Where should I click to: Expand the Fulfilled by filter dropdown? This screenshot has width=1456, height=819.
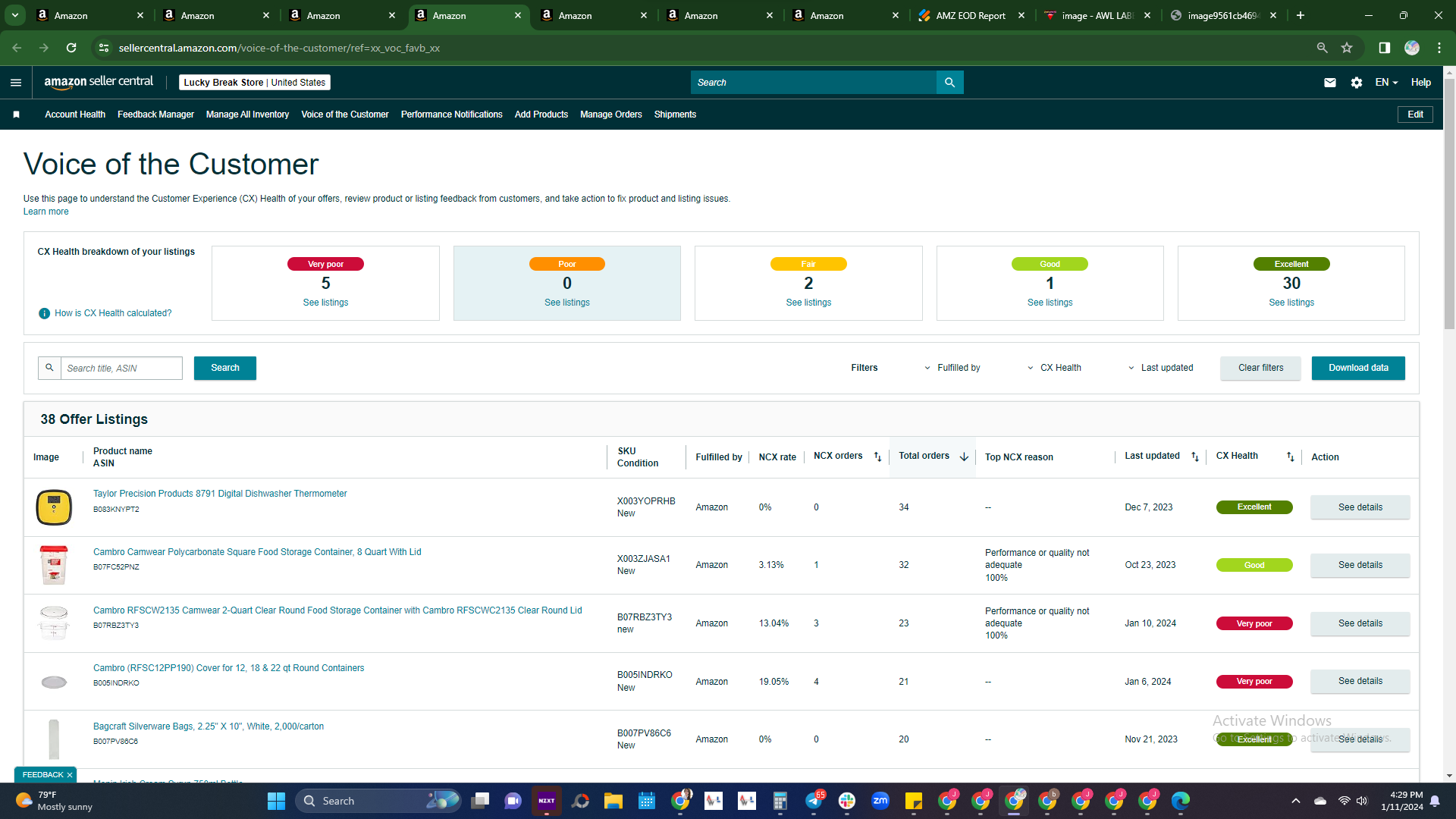point(952,368)
